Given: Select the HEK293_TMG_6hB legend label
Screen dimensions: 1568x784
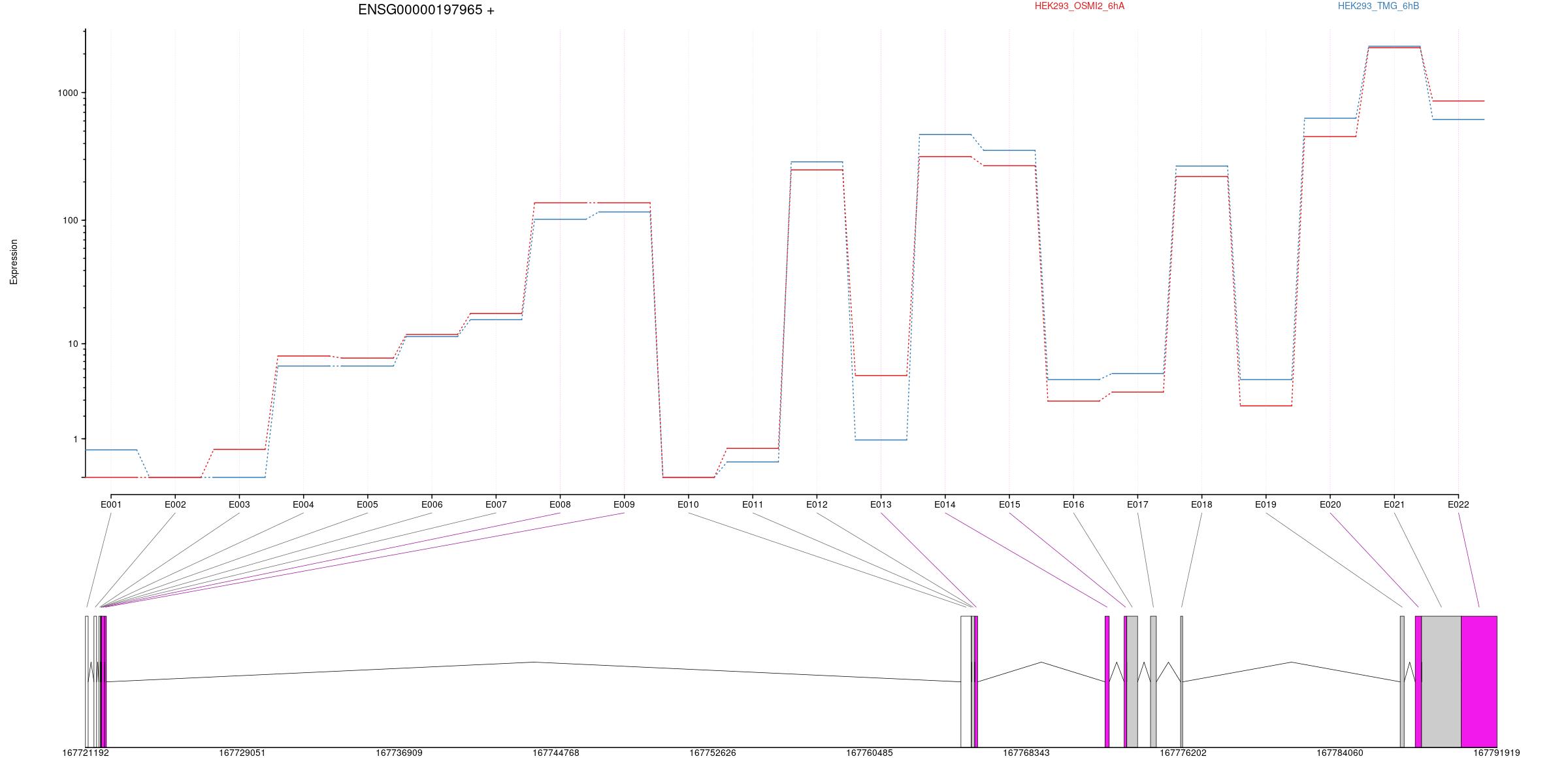Looking at the screenshot, I should [x=1379, y=6].
